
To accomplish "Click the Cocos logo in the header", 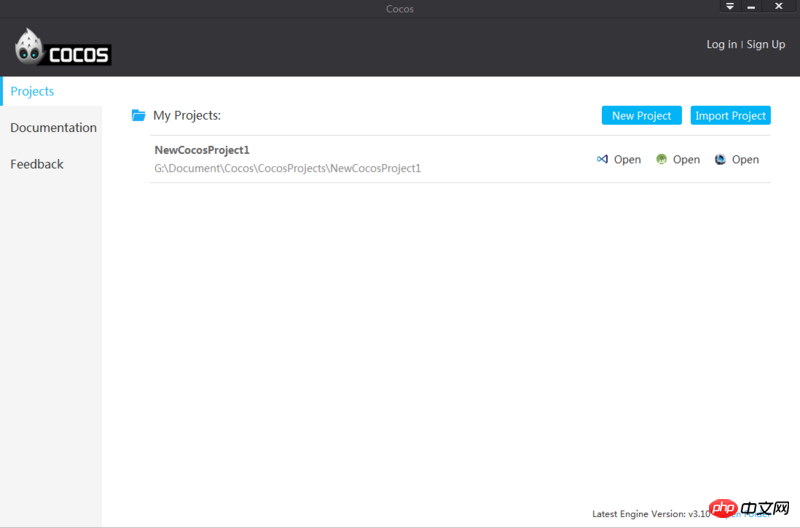I will pos(63,47).
